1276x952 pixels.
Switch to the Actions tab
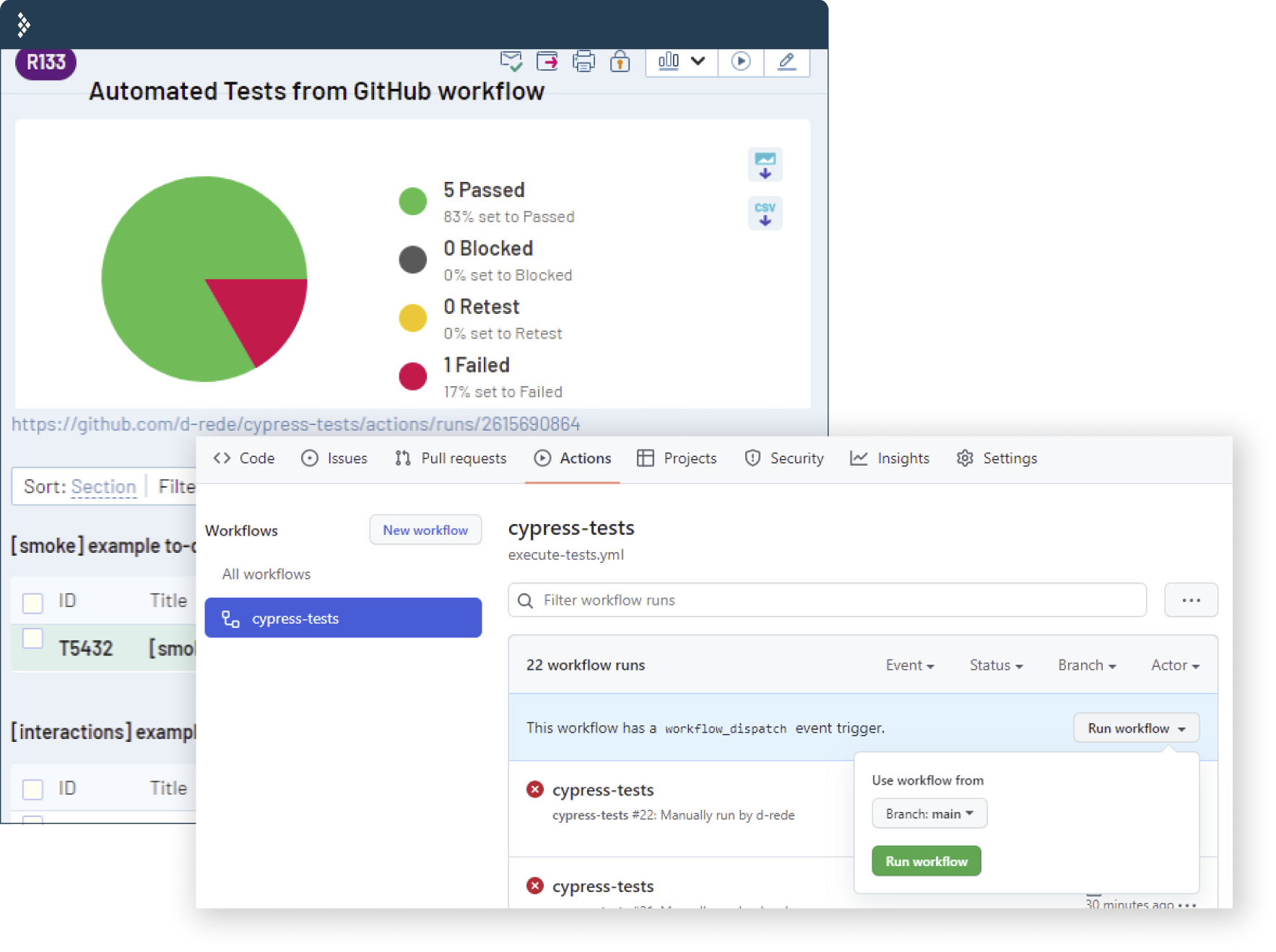pos(573,458)
